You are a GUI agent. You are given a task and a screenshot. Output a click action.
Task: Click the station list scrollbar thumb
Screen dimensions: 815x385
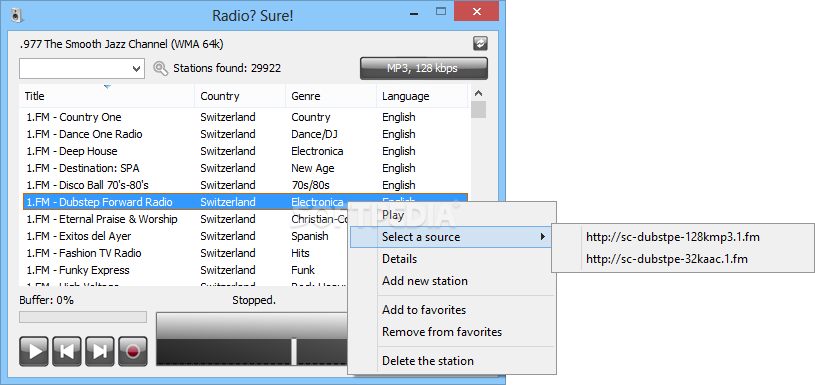pos(479,110)
